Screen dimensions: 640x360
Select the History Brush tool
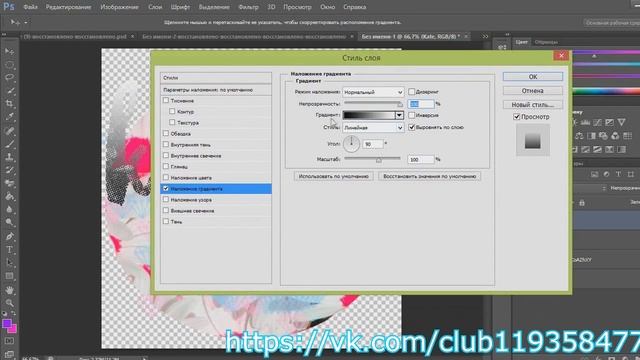9,170
